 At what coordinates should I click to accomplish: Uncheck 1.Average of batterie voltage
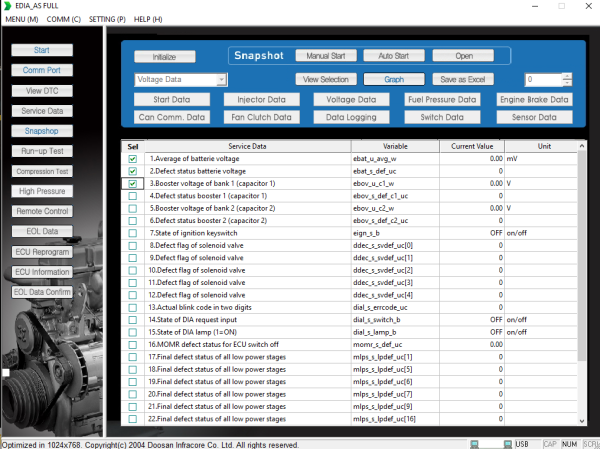pyautogui.click(x=132, y=159)
